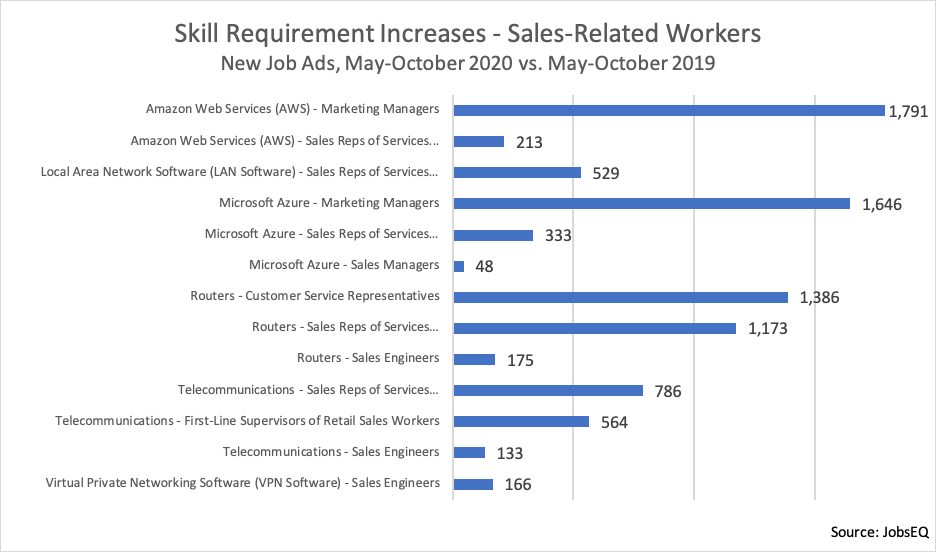The width and height of the screenshot is (936, 552).
Task: Select the 'Routers - Customer Service Representatives' label
Action: click(315, 296)
